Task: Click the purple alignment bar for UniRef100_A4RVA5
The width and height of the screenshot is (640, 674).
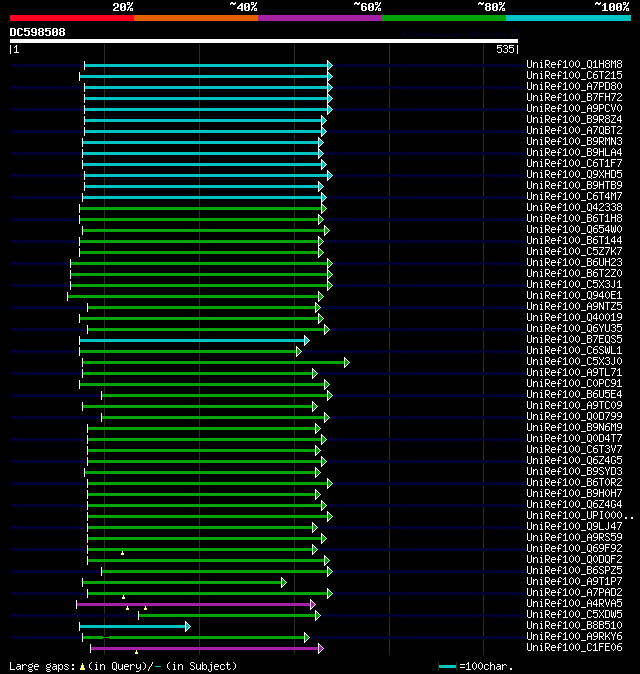Action: tap(196, 605)
